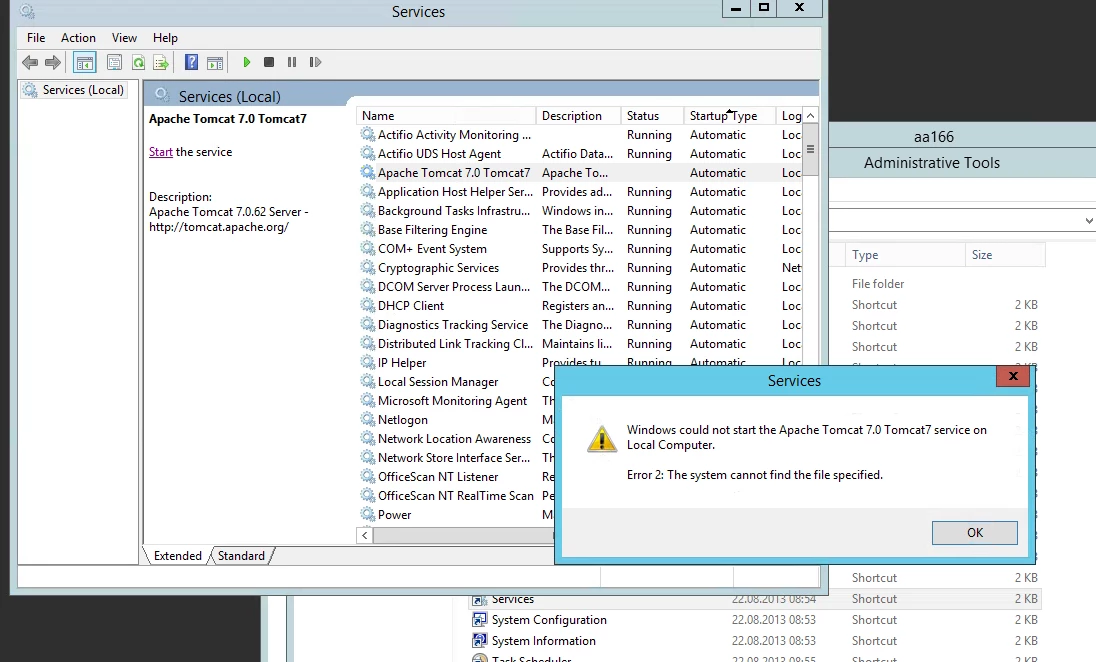Viewport: 1096px width, 662px height.
Task: Select COM+ Event System service
Action: pos(580,249)
